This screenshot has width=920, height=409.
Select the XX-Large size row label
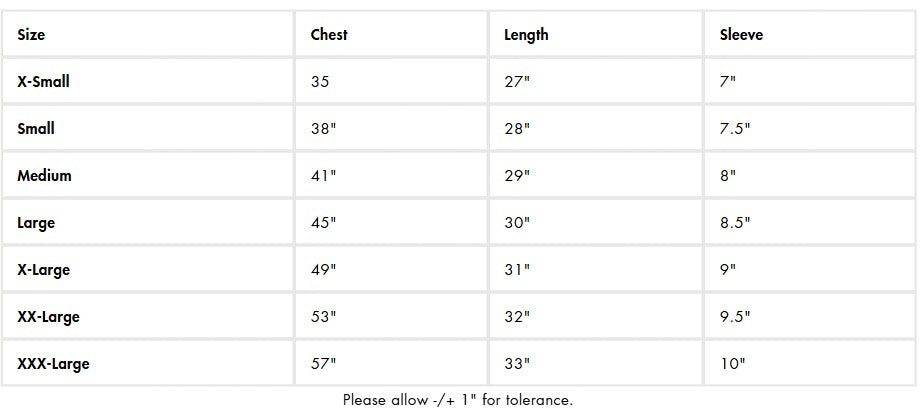pyautogui.click(x=48, y=317)
